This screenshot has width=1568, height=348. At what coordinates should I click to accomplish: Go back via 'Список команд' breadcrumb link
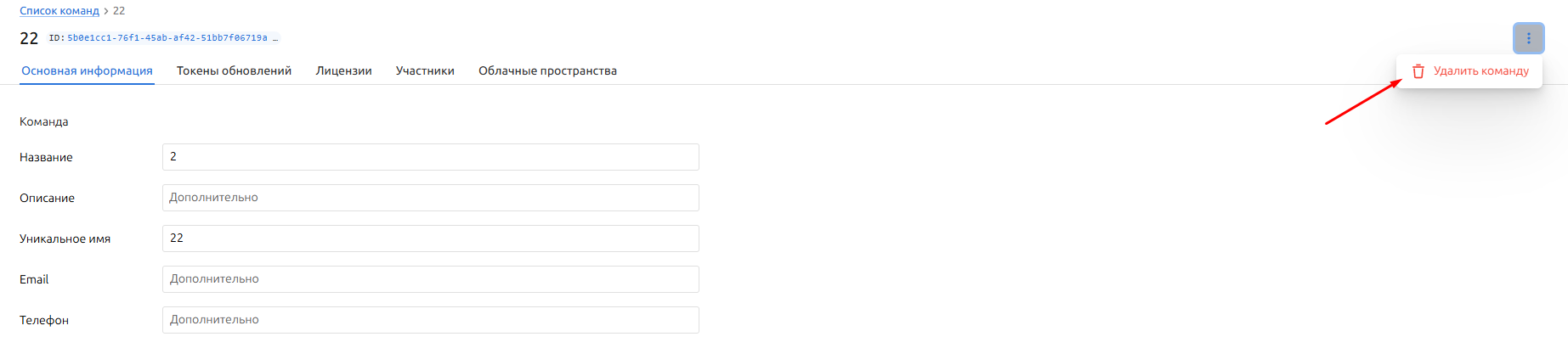(x=59, y=11)
